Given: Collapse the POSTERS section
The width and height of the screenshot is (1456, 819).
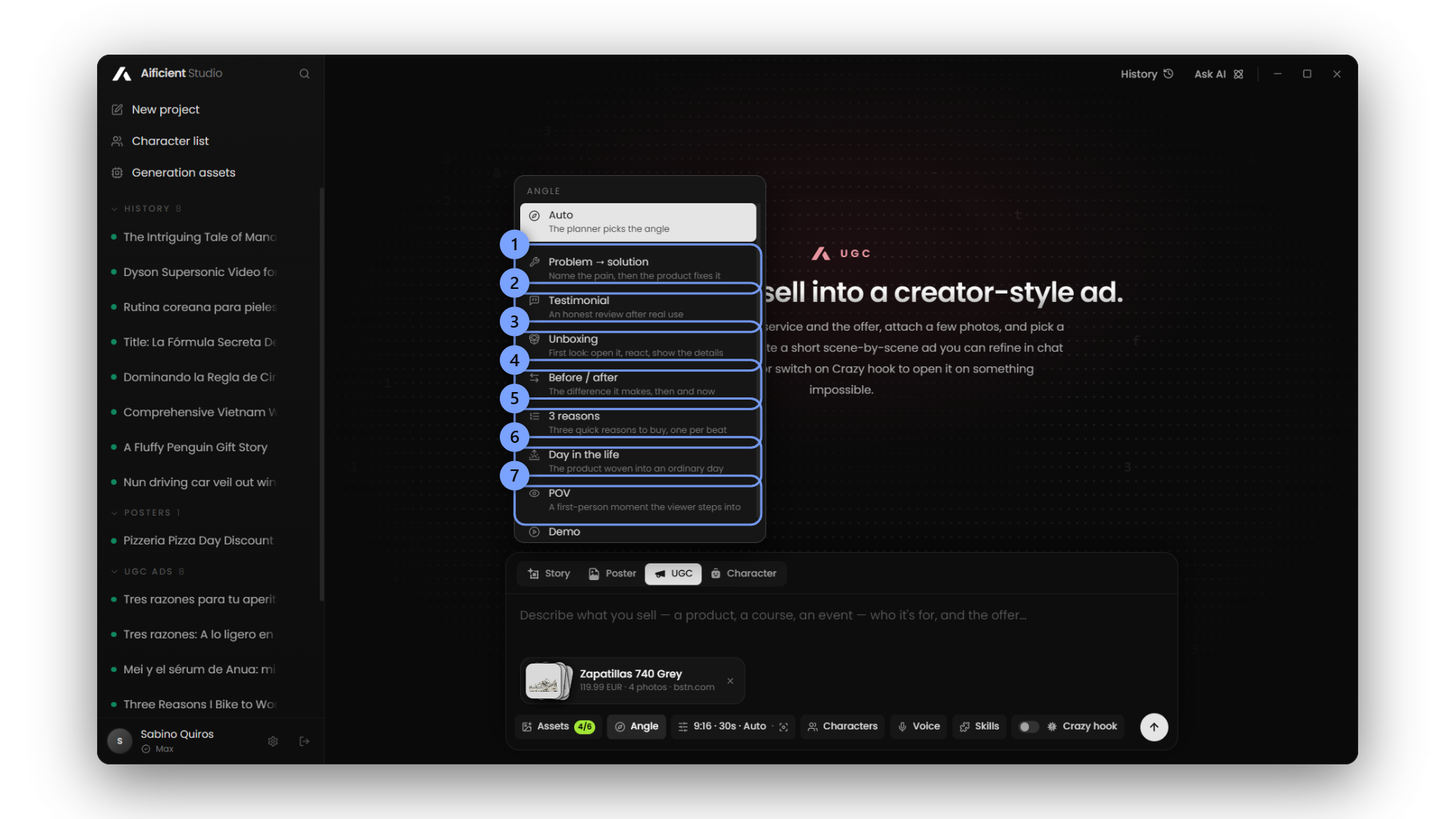Looking at the screenshot, I should [x=146, y=513].
